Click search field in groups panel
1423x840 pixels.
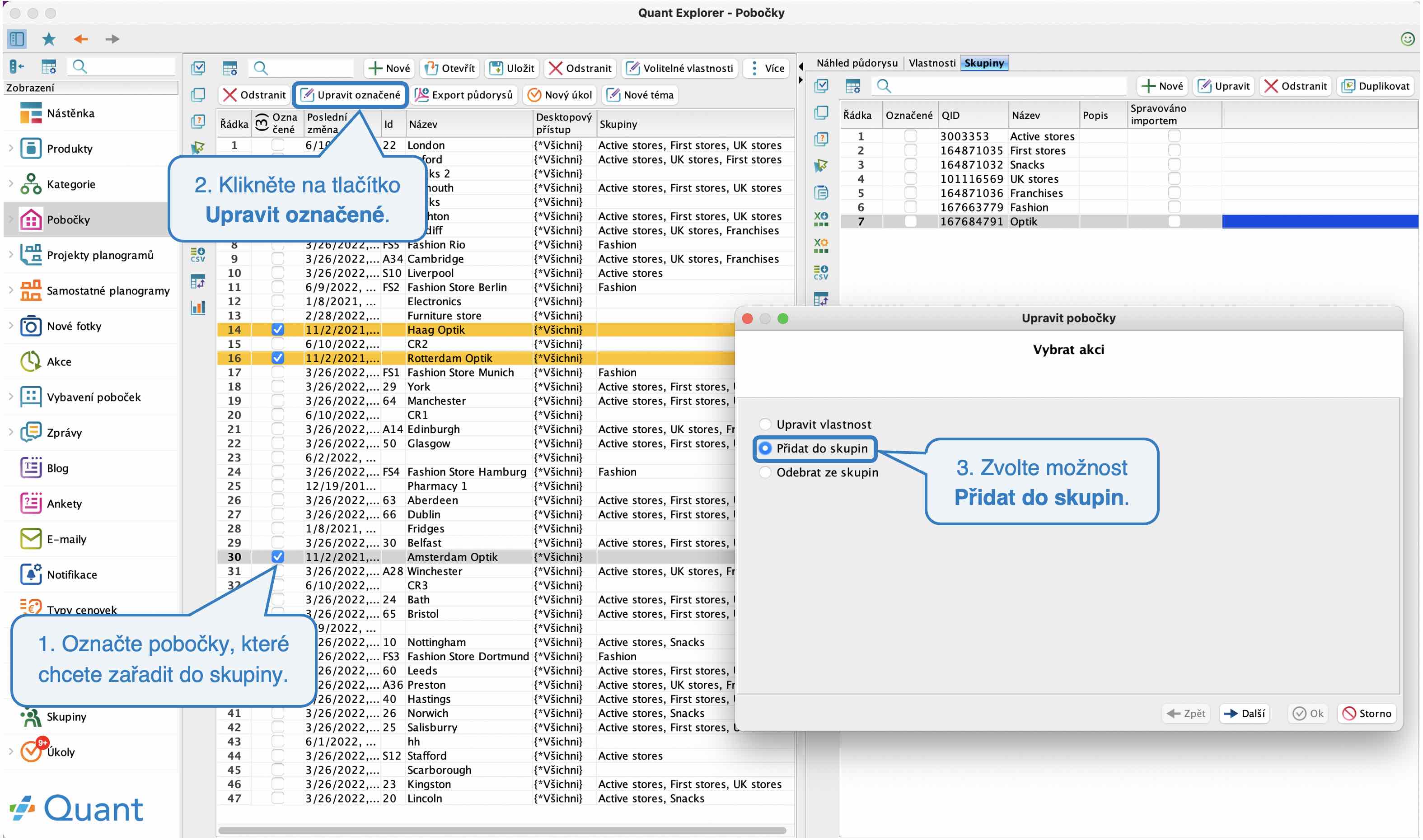point(999,86)
